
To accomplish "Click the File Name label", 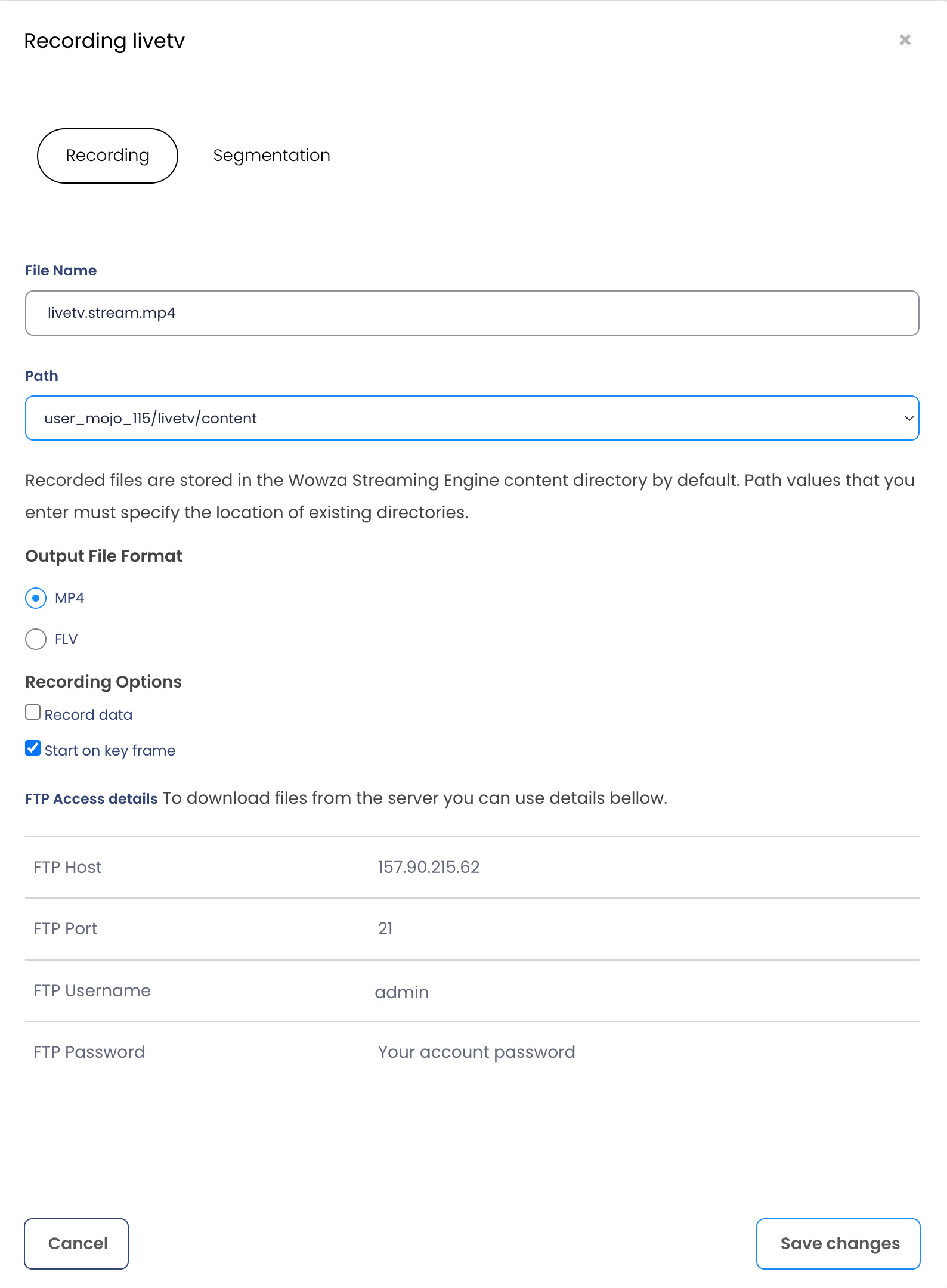I will (x=61, y=271).
